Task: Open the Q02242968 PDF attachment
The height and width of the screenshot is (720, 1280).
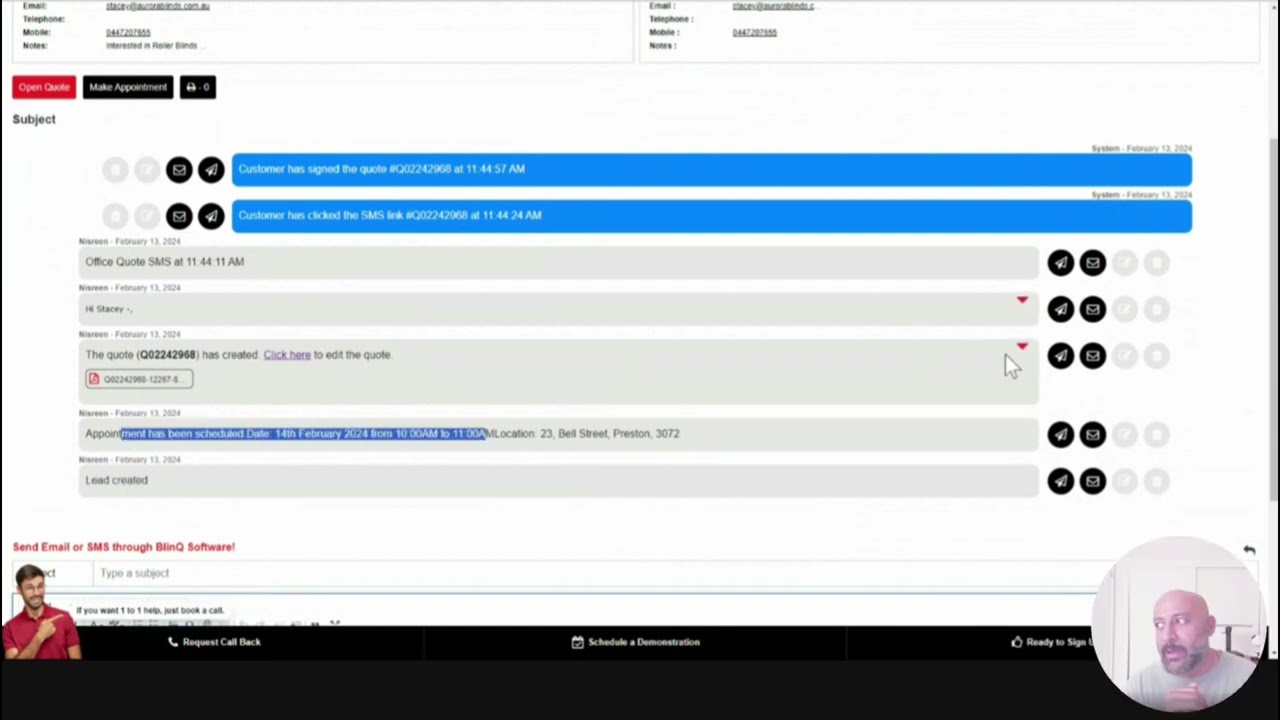Action: click(x=139, y=379)
